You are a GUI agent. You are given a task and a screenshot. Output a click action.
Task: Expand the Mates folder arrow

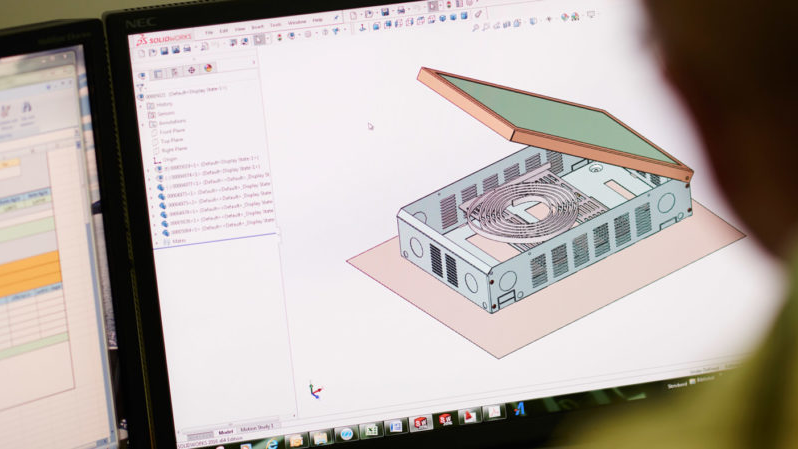pos(156,243)
